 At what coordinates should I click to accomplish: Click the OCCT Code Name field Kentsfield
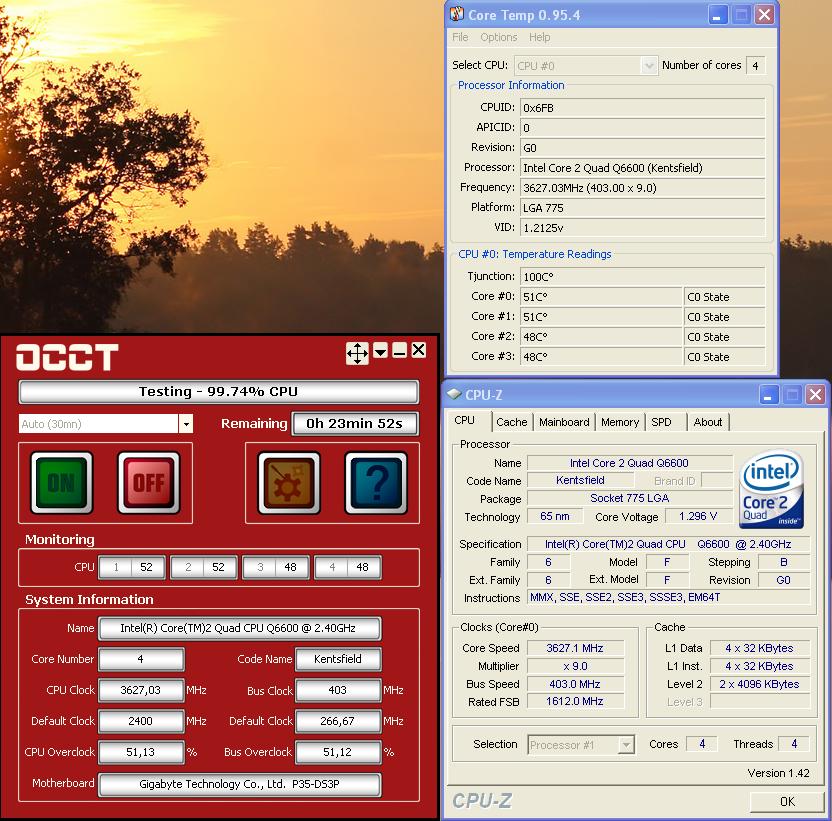coord(339,659)
